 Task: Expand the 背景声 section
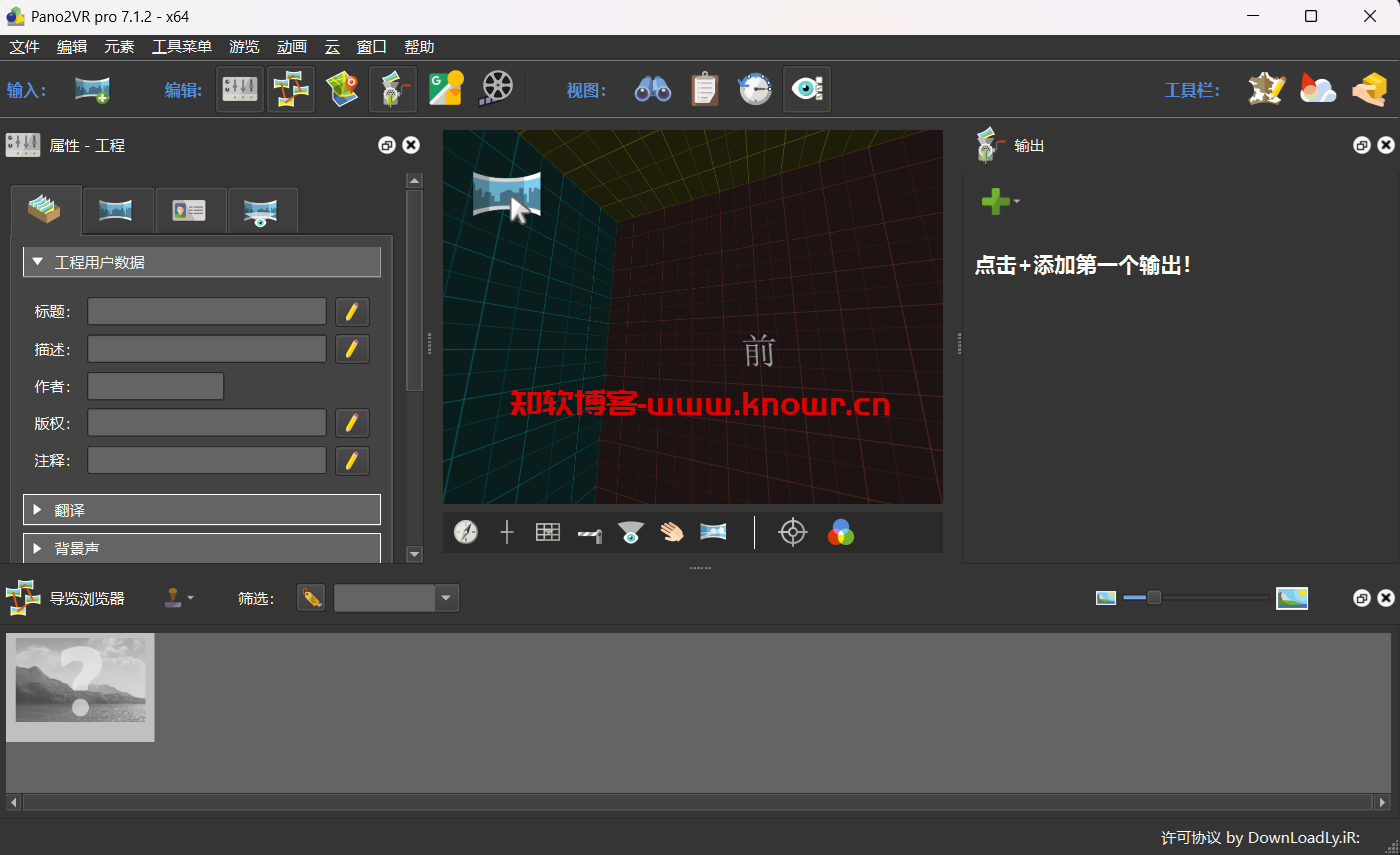pos(202,548)
